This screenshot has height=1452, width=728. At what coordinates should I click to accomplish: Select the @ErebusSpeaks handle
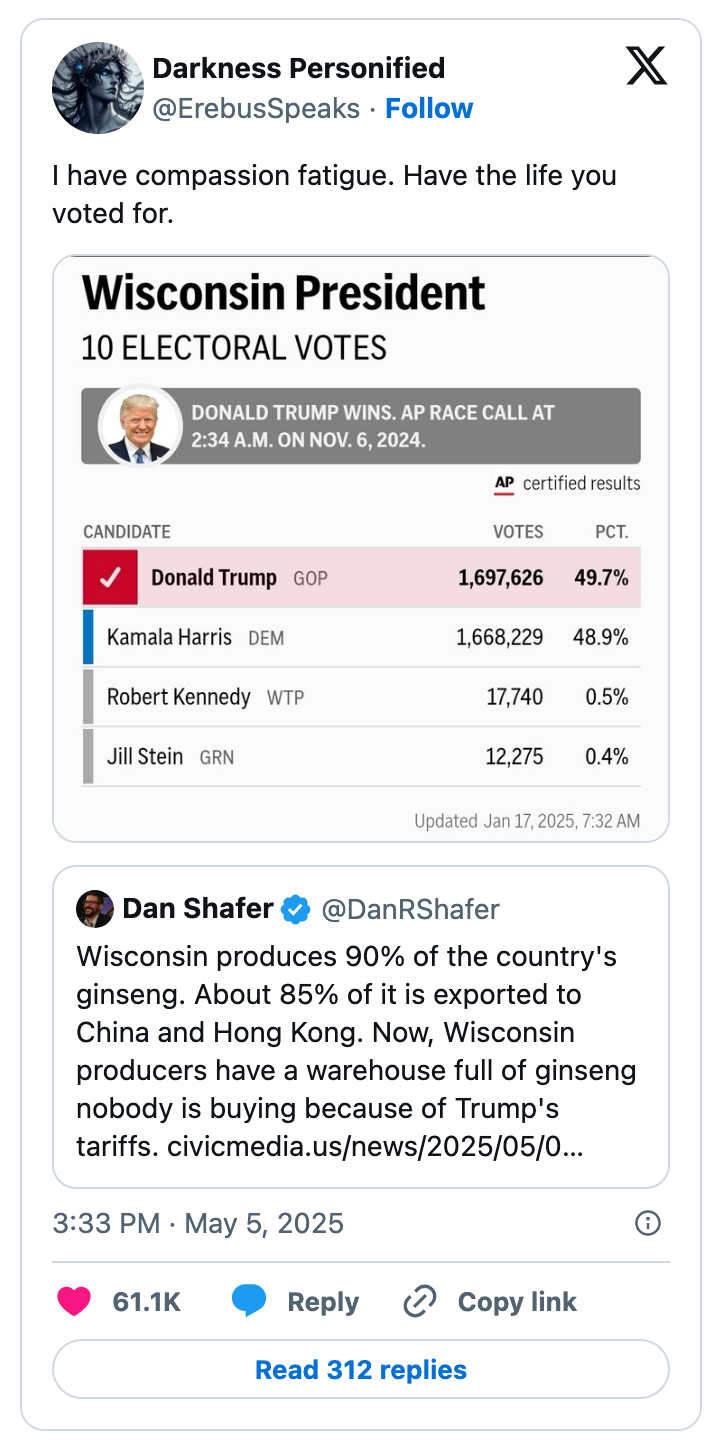(x=258, y=108)
